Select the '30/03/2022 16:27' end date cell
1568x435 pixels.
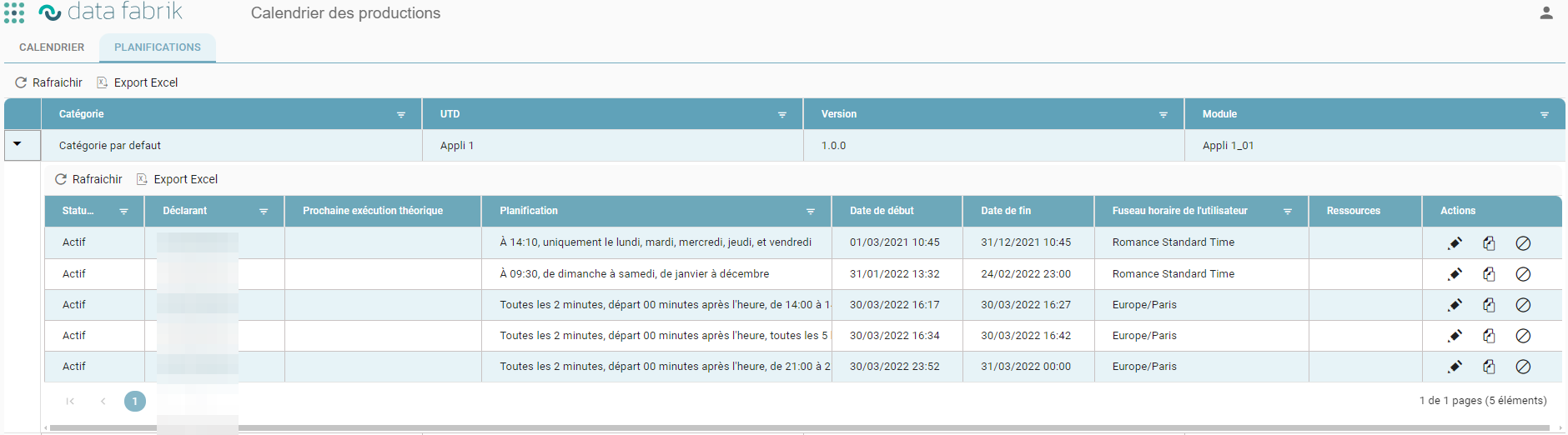(1028, 304)
